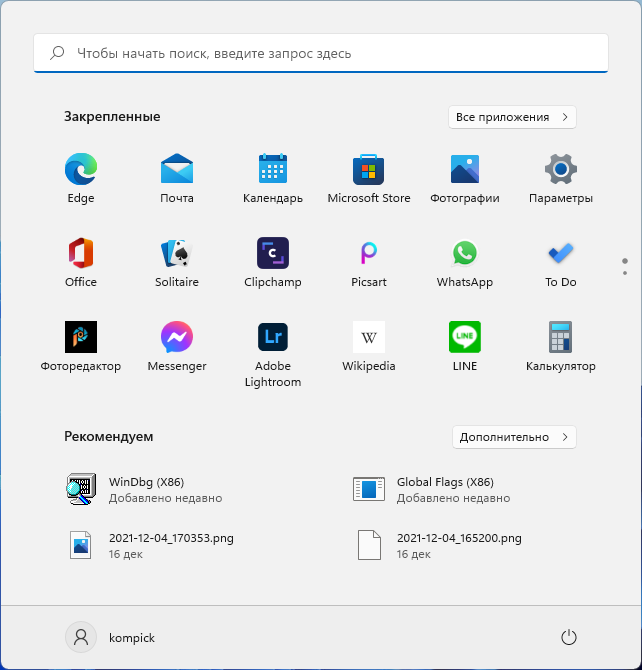Open Параметры settings gear

[x=561, y=179]
